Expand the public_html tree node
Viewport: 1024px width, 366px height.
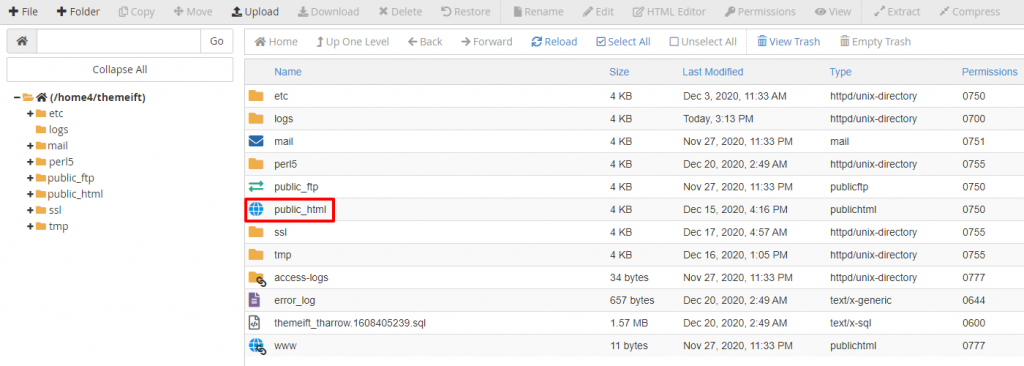pos(30,194)
